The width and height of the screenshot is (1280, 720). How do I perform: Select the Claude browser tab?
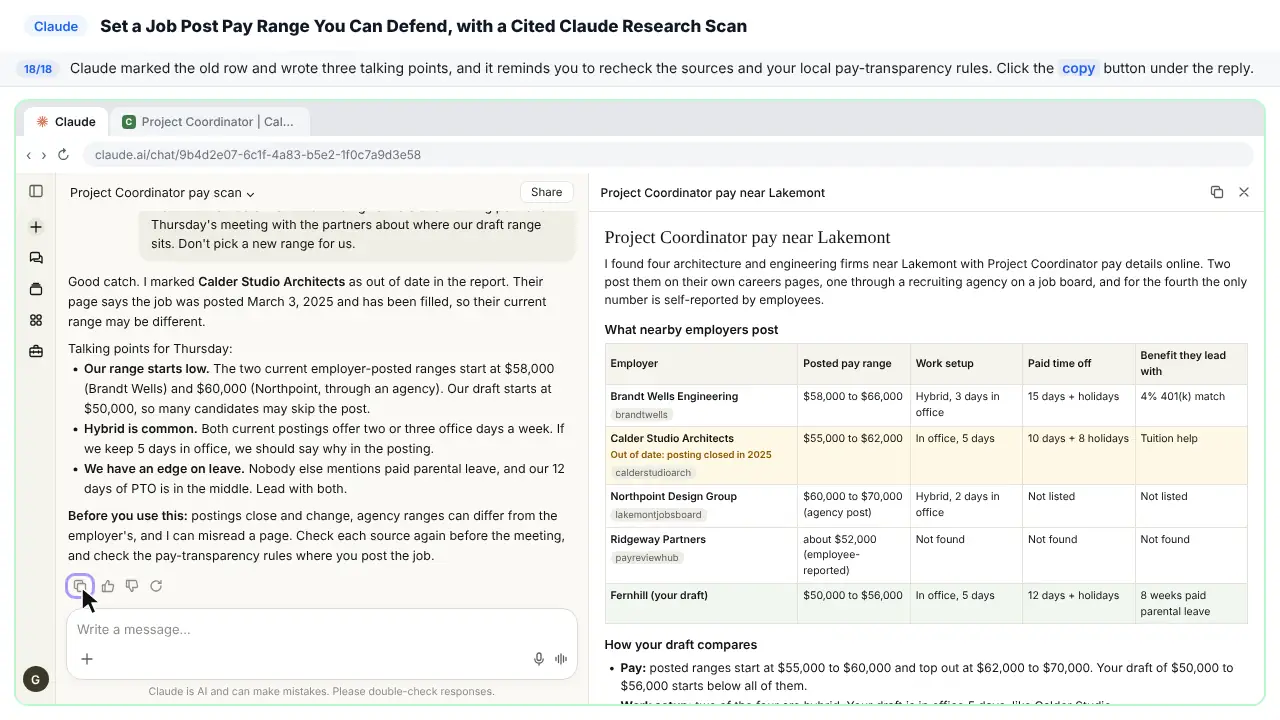click(x=66, y=122)
